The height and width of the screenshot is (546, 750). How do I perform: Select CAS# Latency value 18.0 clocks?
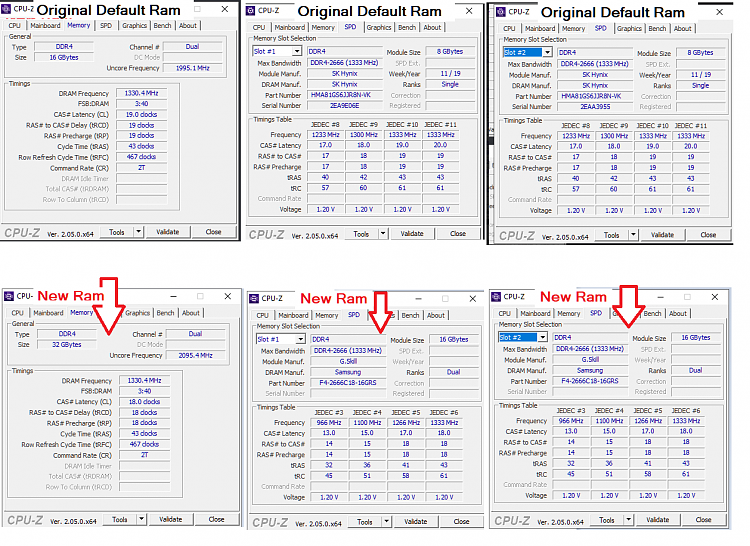tap(144, 402)
